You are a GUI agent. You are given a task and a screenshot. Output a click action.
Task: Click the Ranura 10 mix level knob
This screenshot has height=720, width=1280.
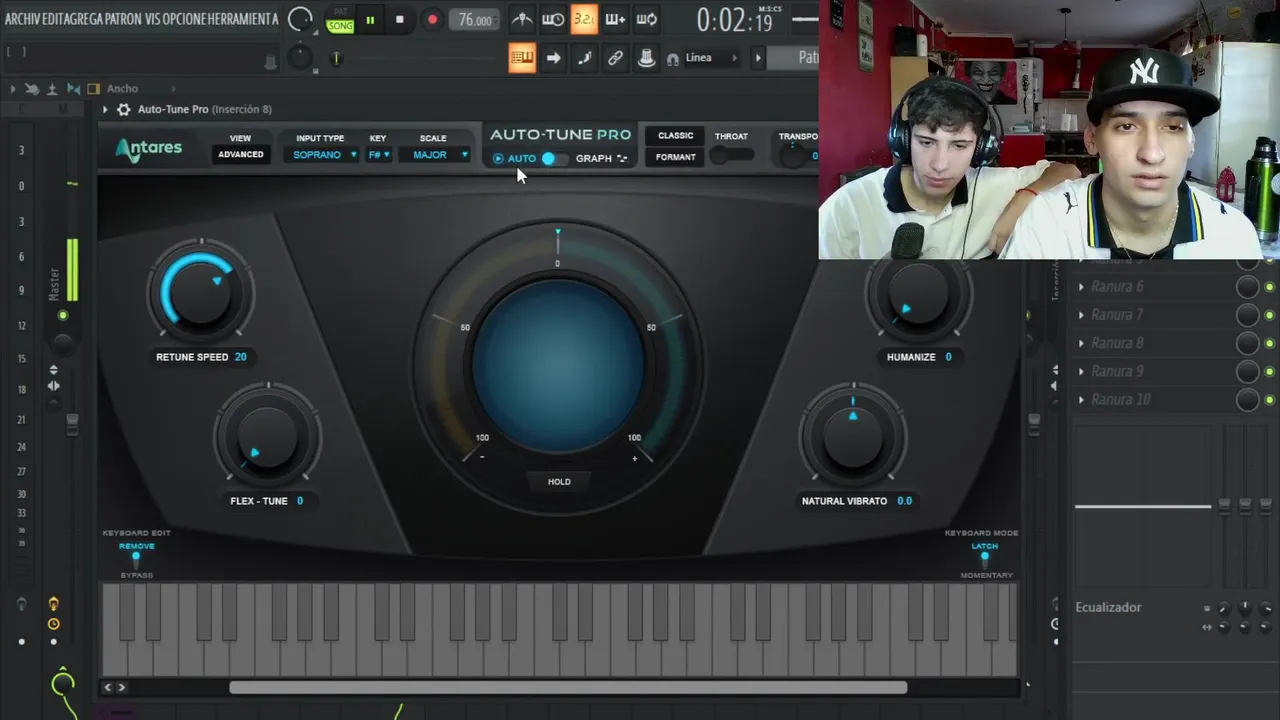pyautogui.click(x=1247, y=400)
